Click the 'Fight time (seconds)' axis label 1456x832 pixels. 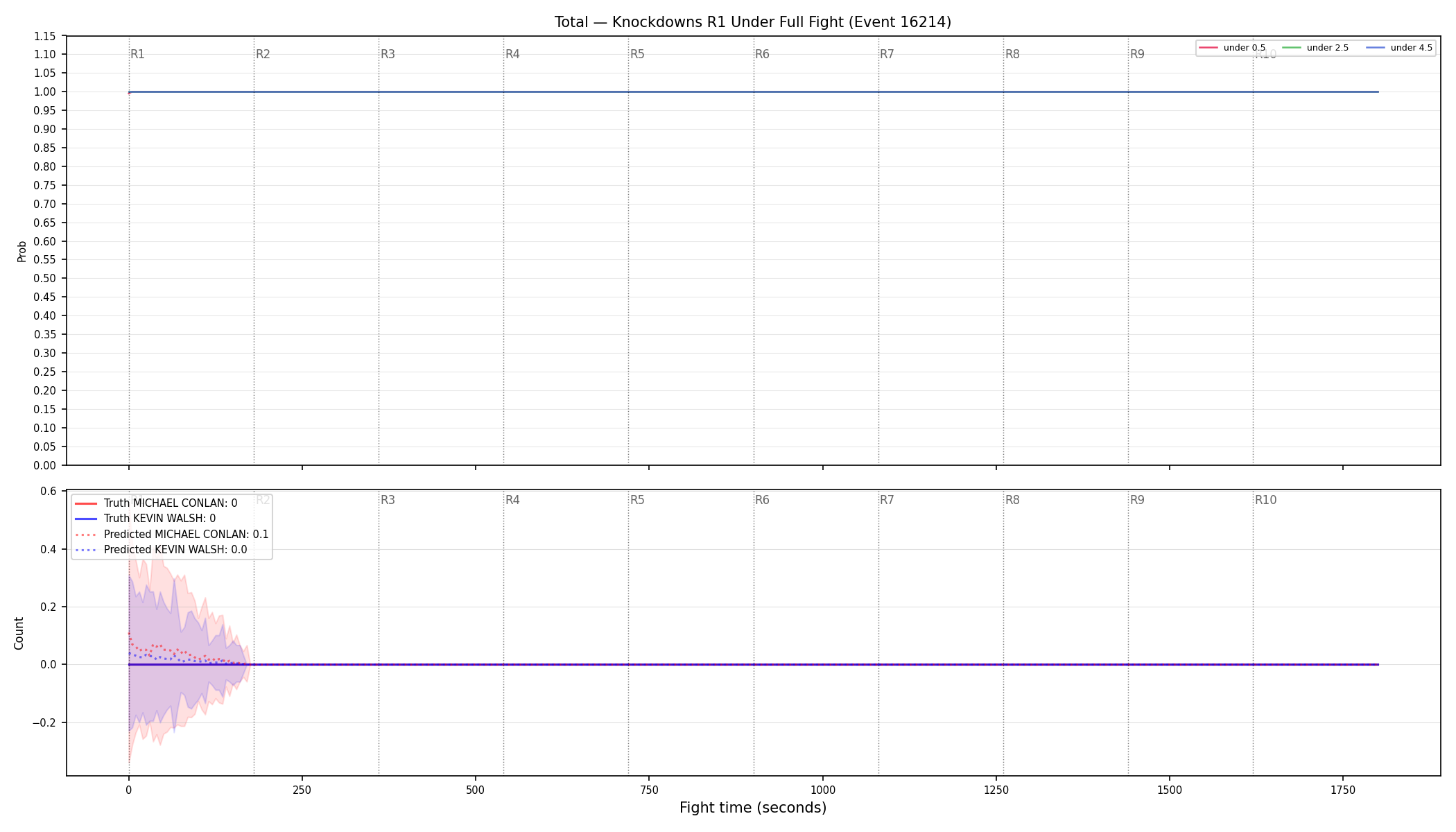pos(753,808)
